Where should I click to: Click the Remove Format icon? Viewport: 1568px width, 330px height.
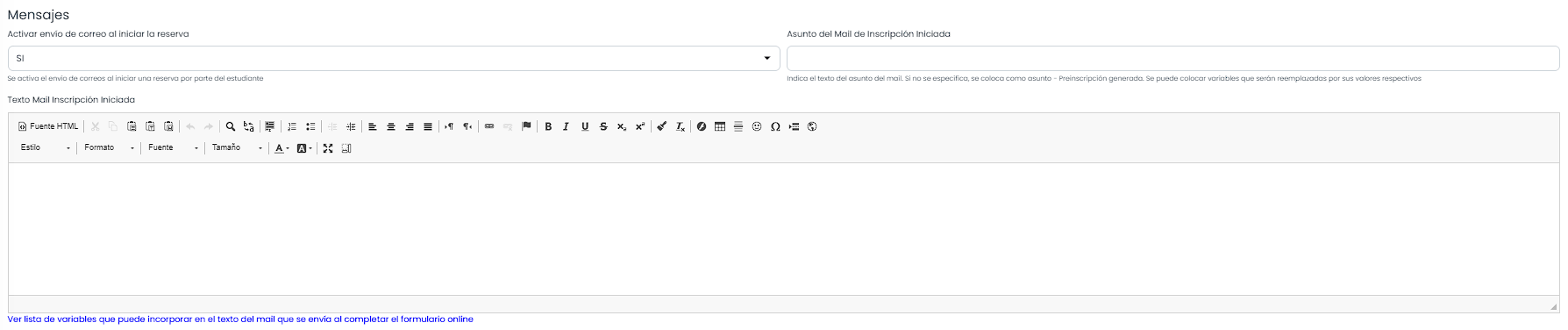click(x=681, y=126)
